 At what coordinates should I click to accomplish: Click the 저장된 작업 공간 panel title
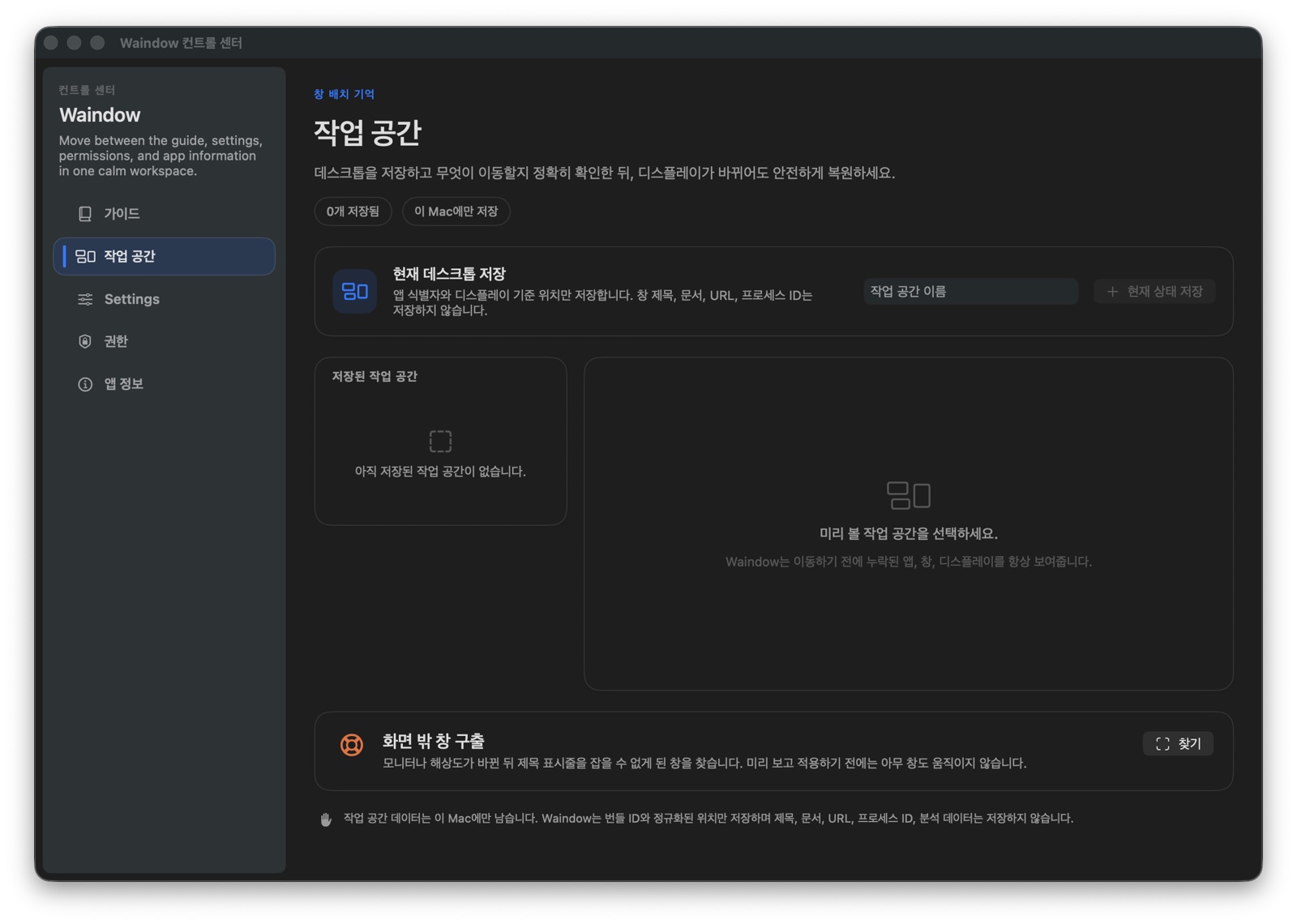[375, 376]
